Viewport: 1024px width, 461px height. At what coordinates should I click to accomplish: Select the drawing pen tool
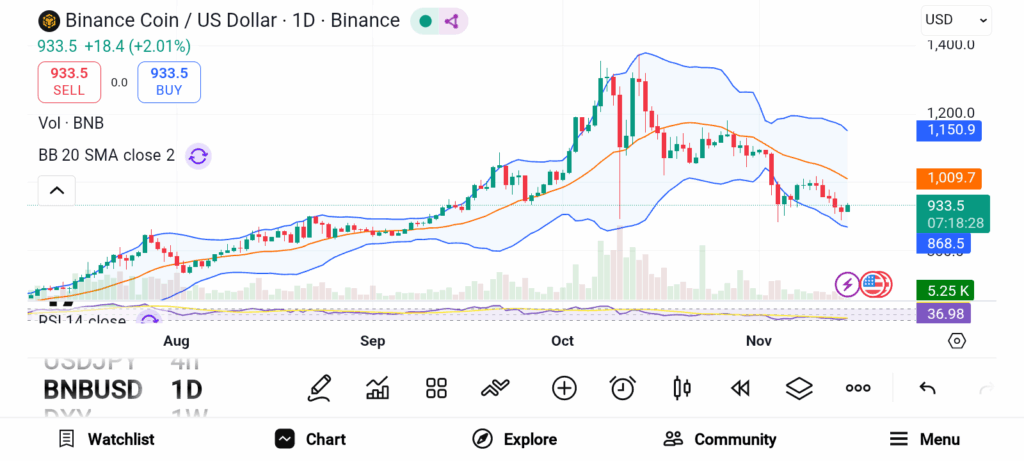(x=320, y=388)
